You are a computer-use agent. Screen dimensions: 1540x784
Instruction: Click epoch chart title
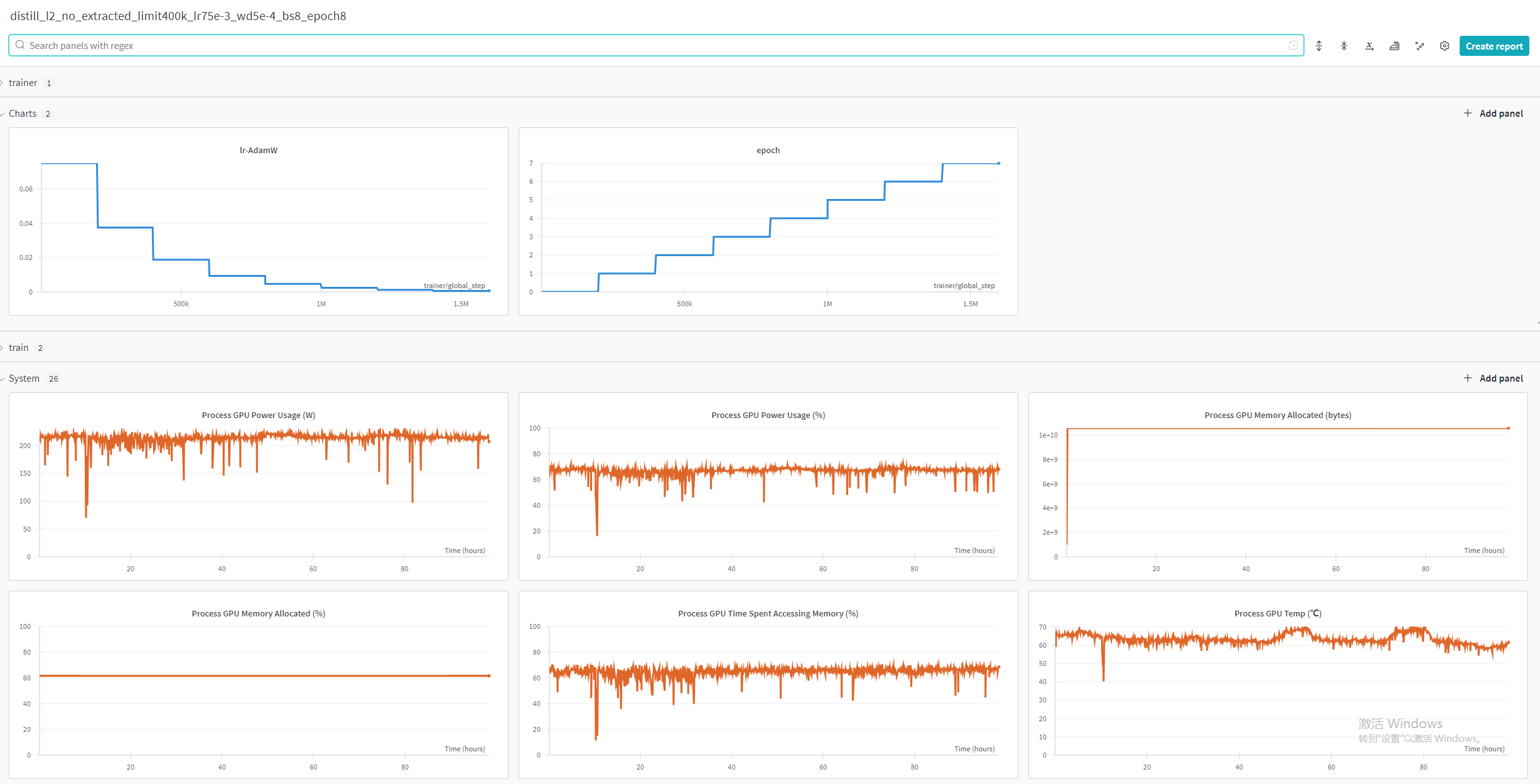tap(768, 150)
